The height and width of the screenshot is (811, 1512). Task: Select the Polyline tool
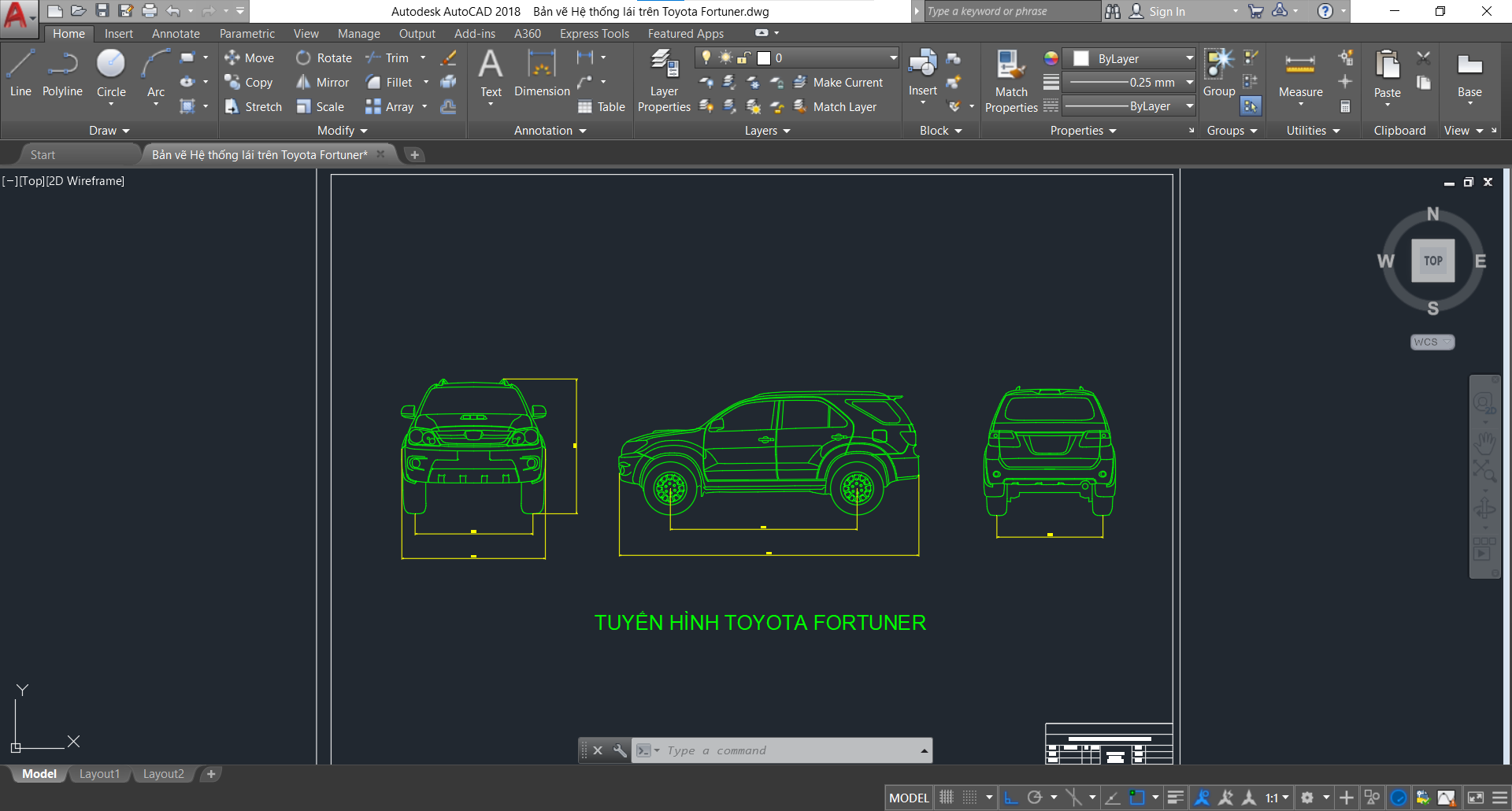[x=62, y=72]
